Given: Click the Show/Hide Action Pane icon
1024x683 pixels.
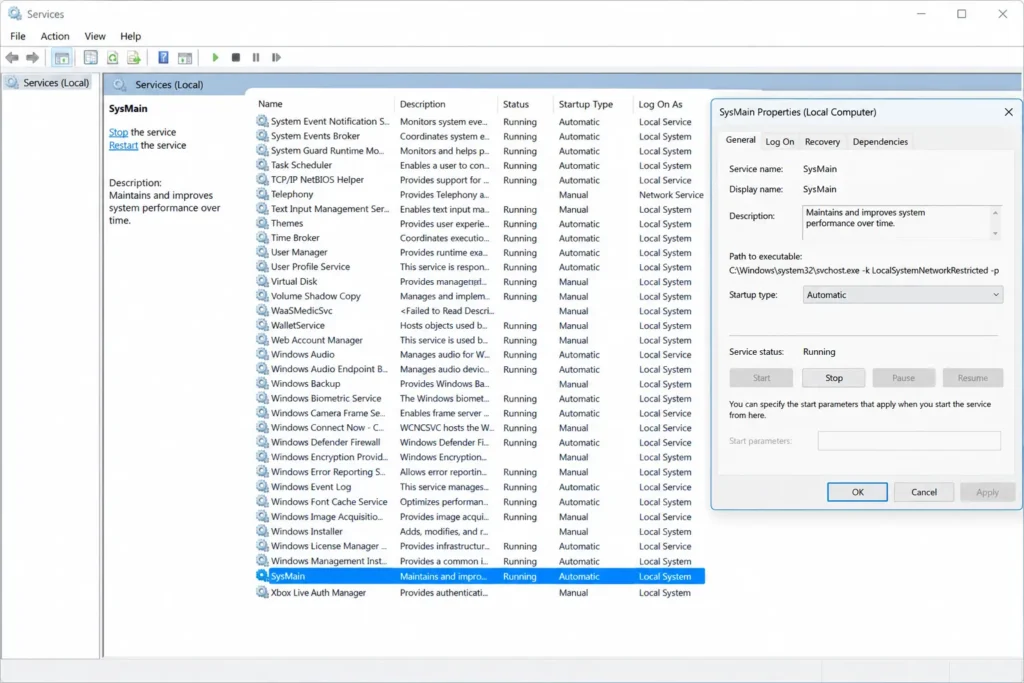Looking at the screenshot, I should tap(185, 57).
